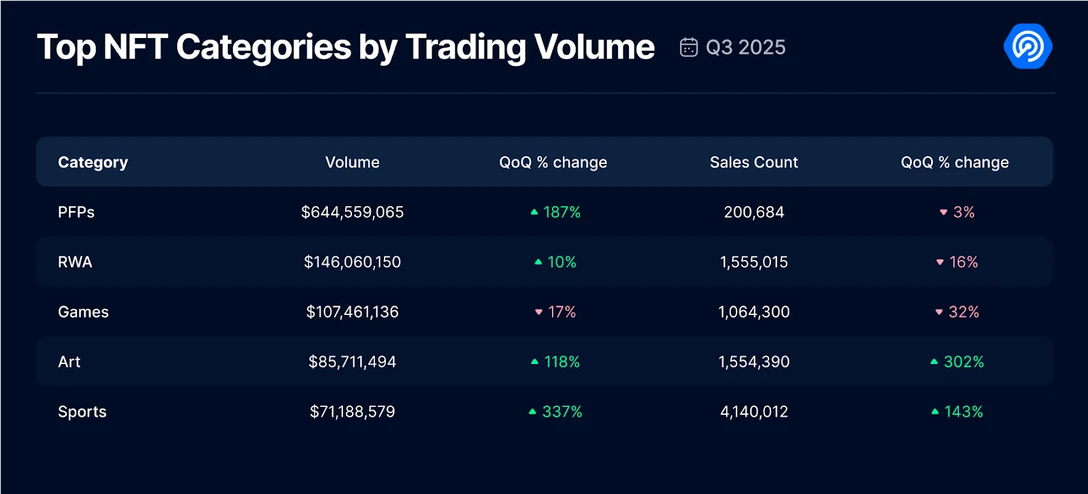Click the calendar icon beside Q3 2025
This screenshot has width=1088, height=494.
tap(688, 47)
